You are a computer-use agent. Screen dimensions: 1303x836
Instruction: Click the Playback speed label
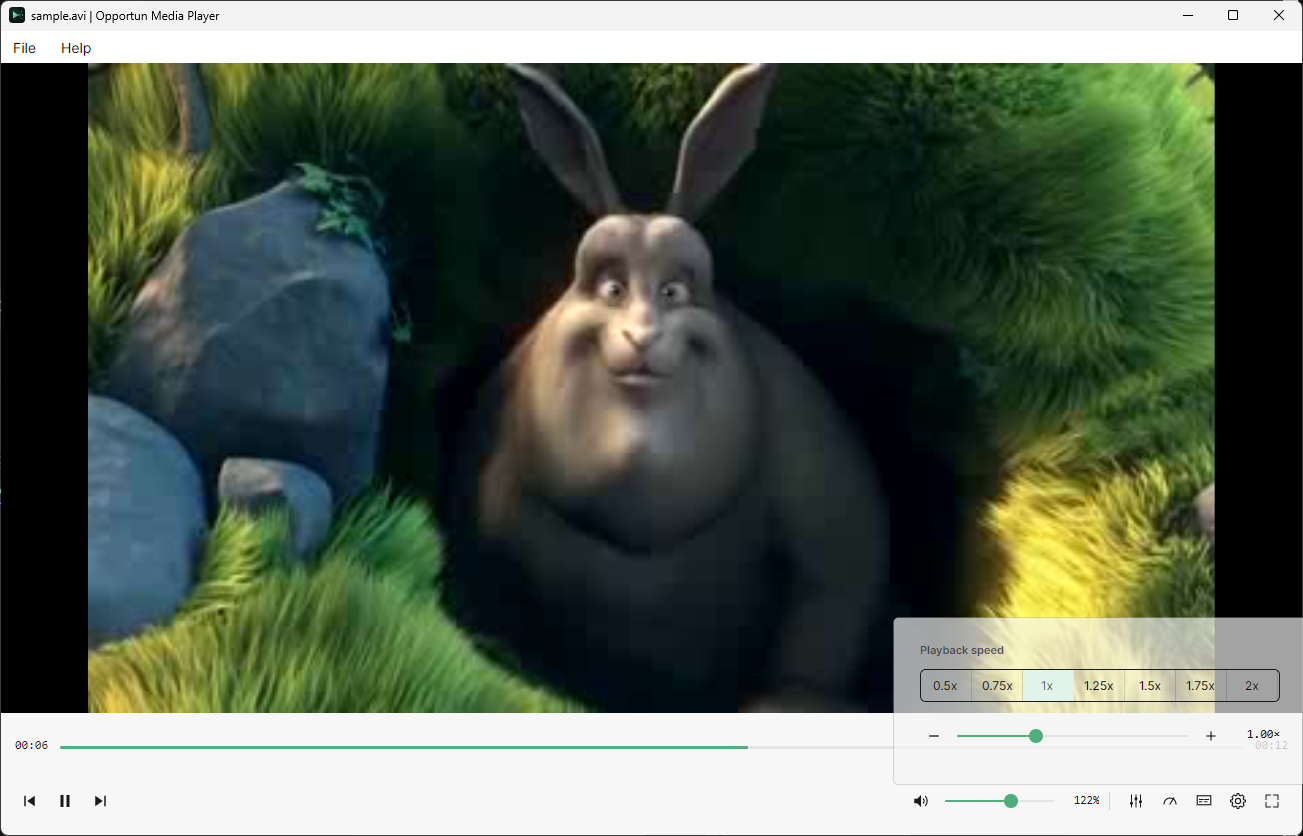coord(962,650)
